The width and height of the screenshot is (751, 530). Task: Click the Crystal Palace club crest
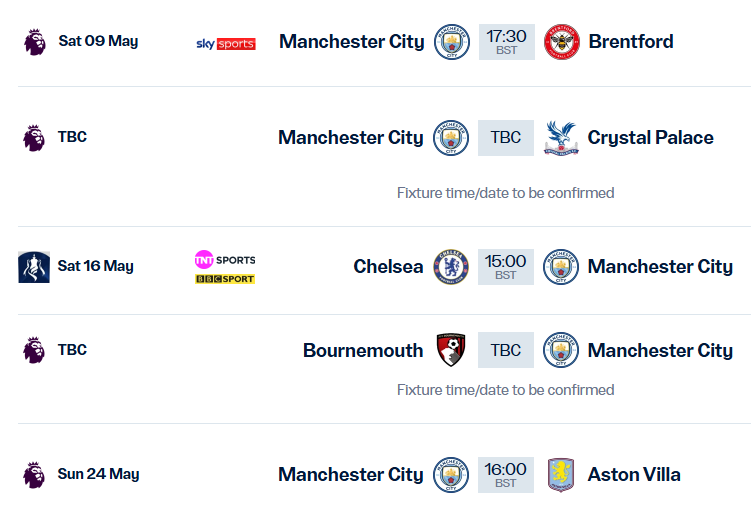coord(561,138)
